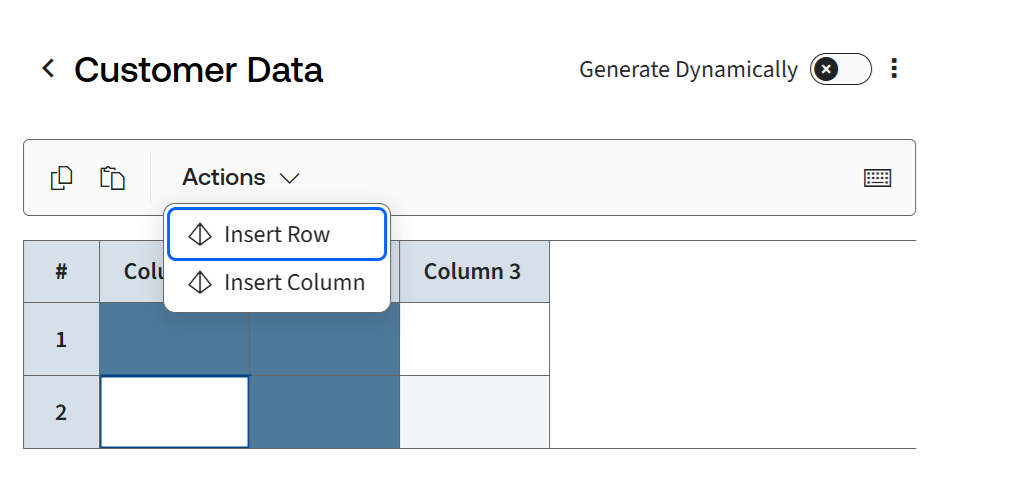The width and height of the screenshot is (1033, 480).
Task: Open the keyboard shortcuts icon
Action: (878, 178)
